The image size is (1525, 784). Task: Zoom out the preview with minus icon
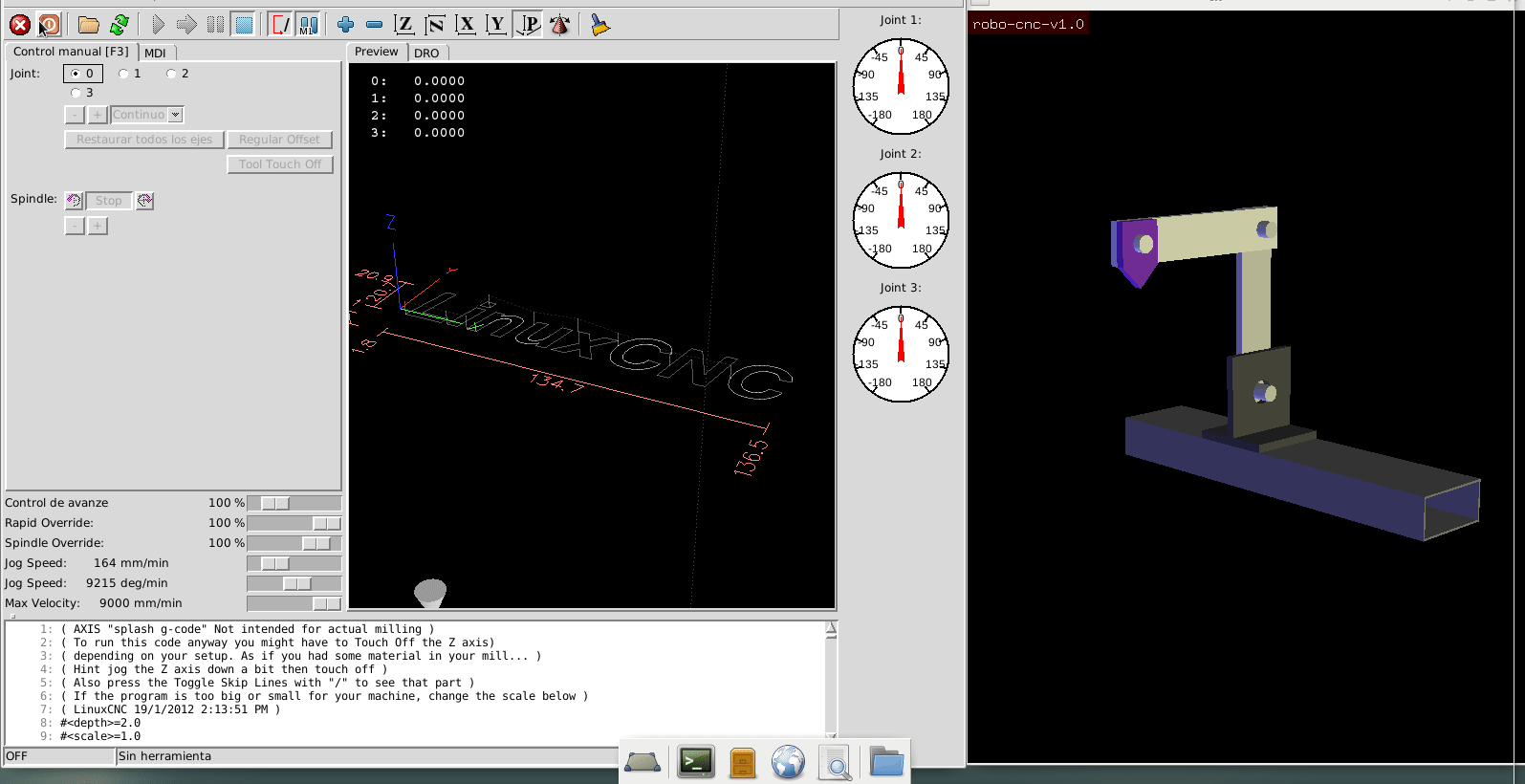point(375,25)
